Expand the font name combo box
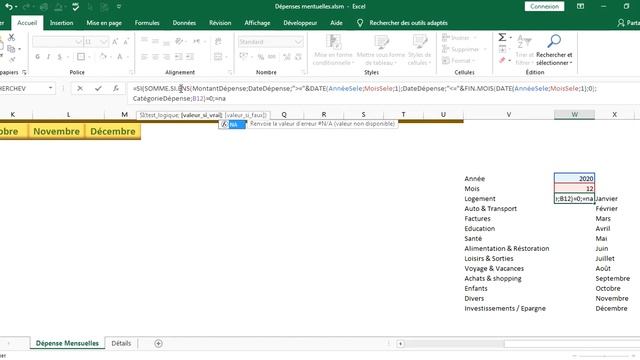This screenshot has width=640, height=360. click(x=78, y=42)
